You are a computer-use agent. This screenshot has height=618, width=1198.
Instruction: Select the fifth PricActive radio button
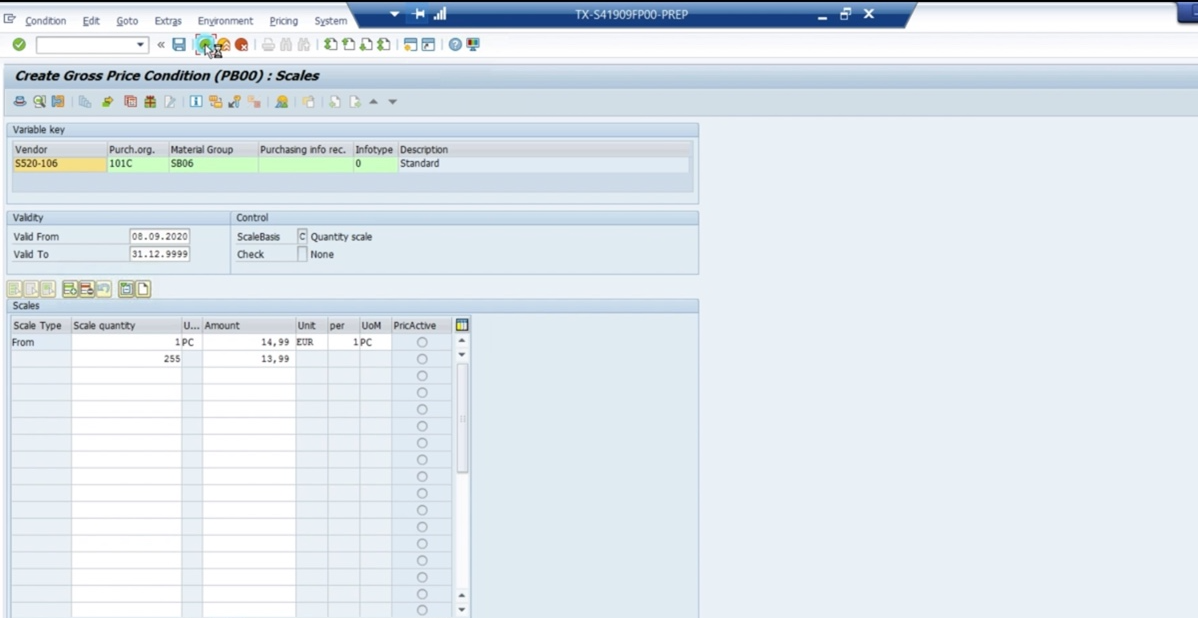coord(422,409)
